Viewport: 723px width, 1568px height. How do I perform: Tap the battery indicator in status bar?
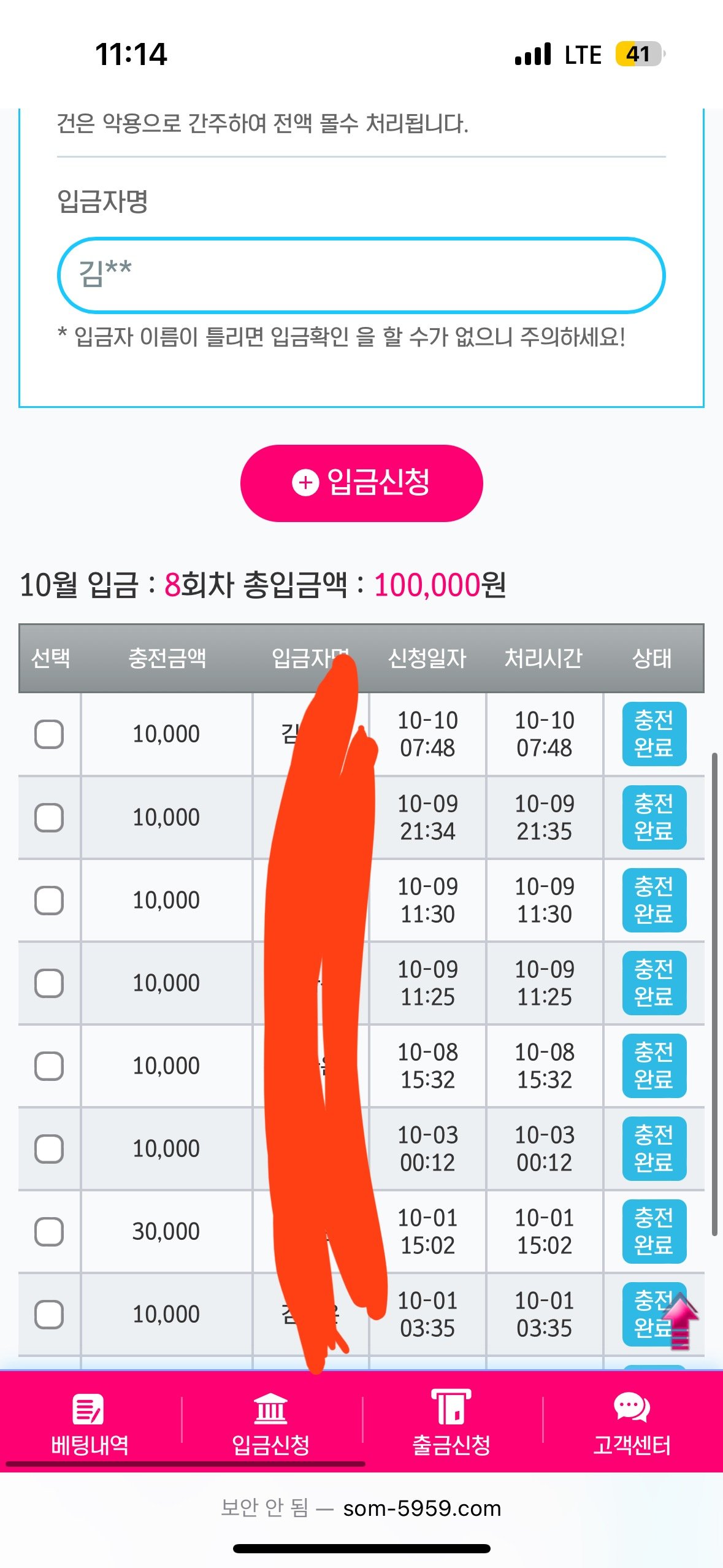(x=640, y=54)
